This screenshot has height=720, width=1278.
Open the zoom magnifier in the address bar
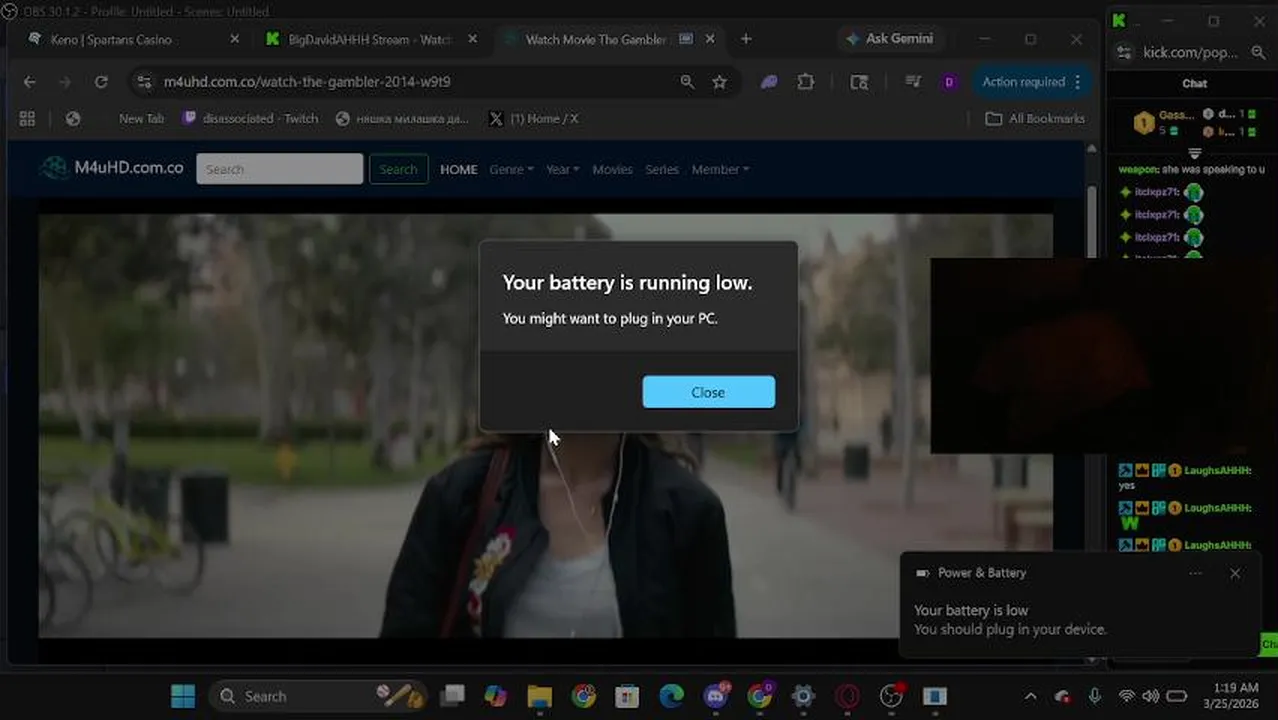pos(687,82)
